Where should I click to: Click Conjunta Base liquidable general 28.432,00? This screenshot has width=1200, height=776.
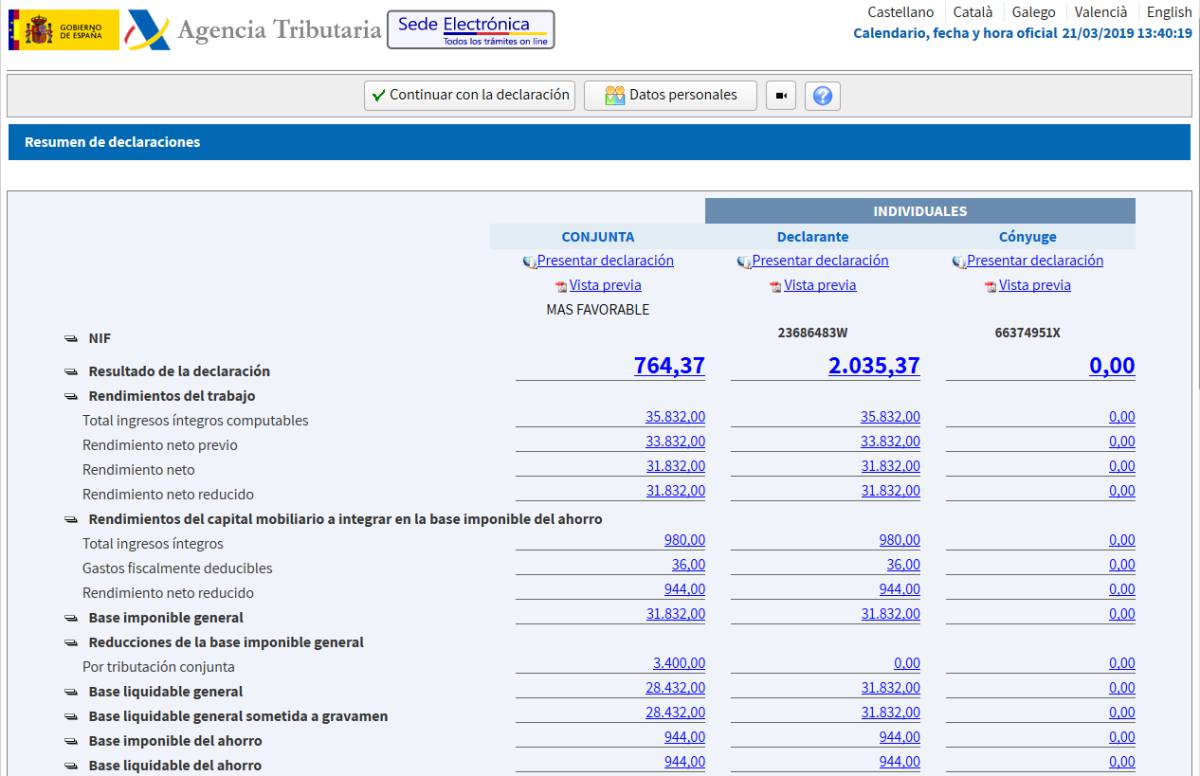[675, 687]
